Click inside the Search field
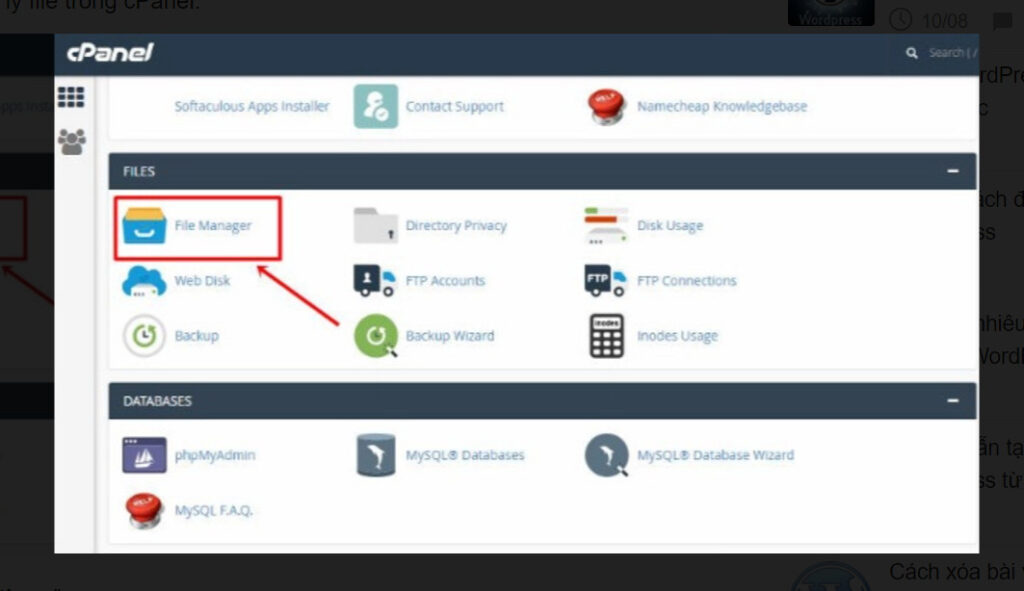This screenshot has height=591, width=1024. coord(948,52)
